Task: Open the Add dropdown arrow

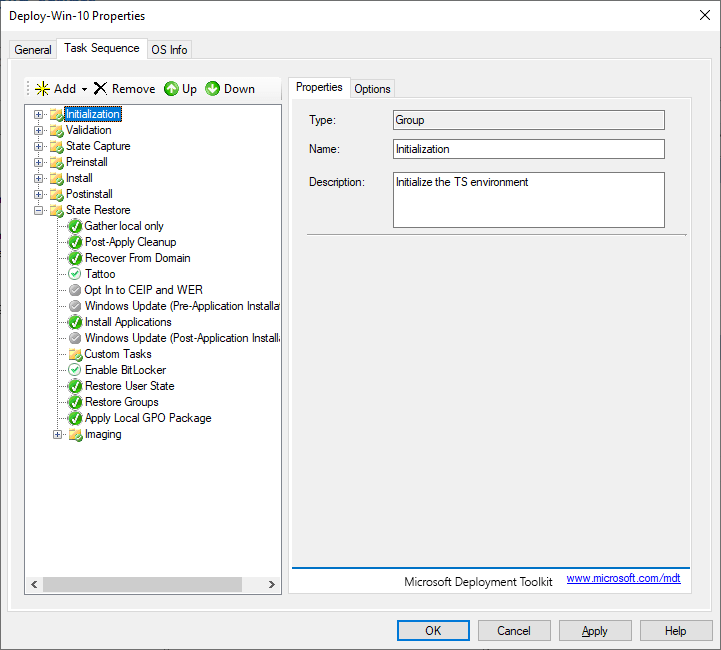Action: [84, 89]
